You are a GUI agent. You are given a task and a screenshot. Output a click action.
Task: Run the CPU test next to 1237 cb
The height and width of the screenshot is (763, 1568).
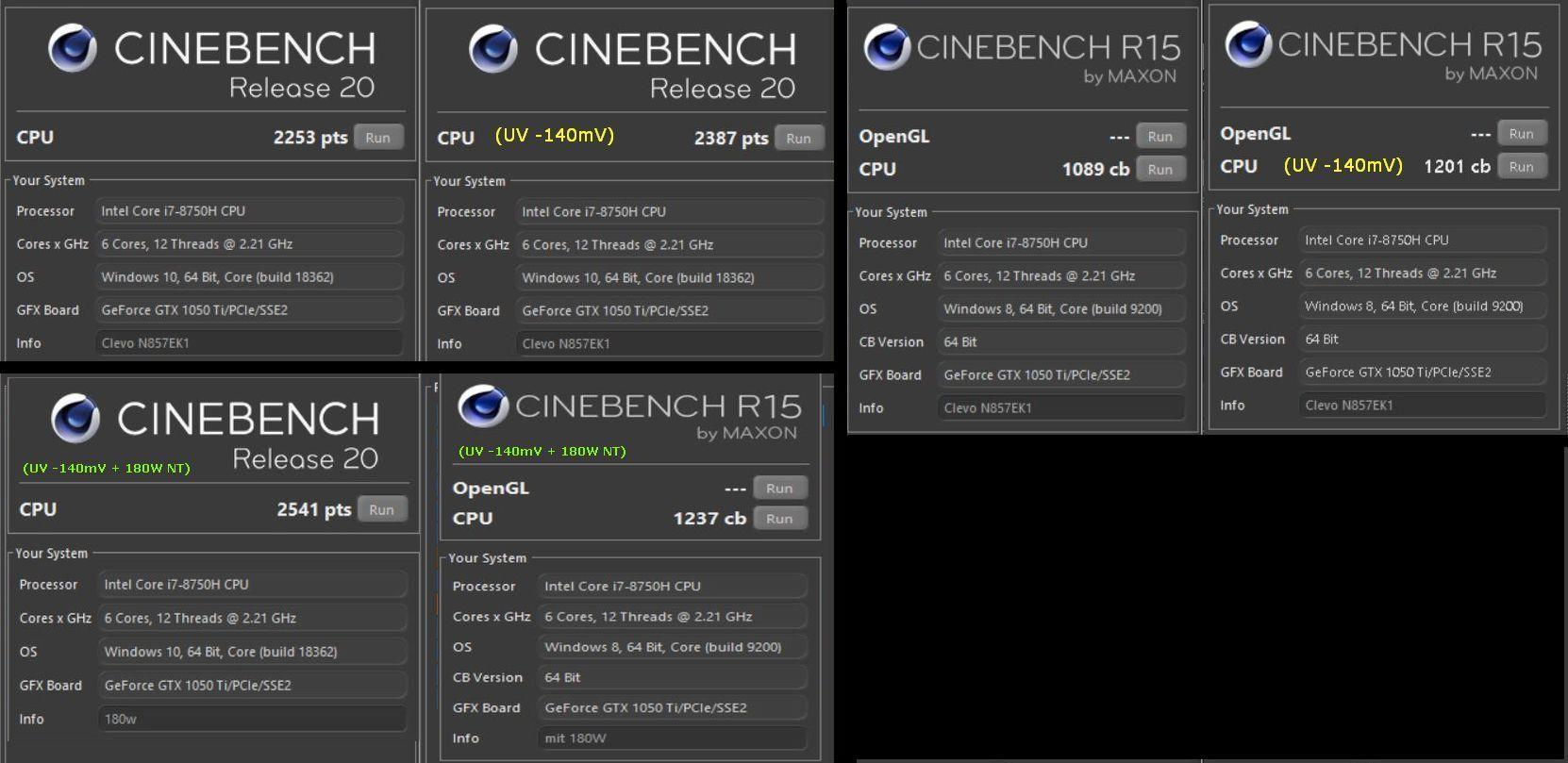coord(779,519)
